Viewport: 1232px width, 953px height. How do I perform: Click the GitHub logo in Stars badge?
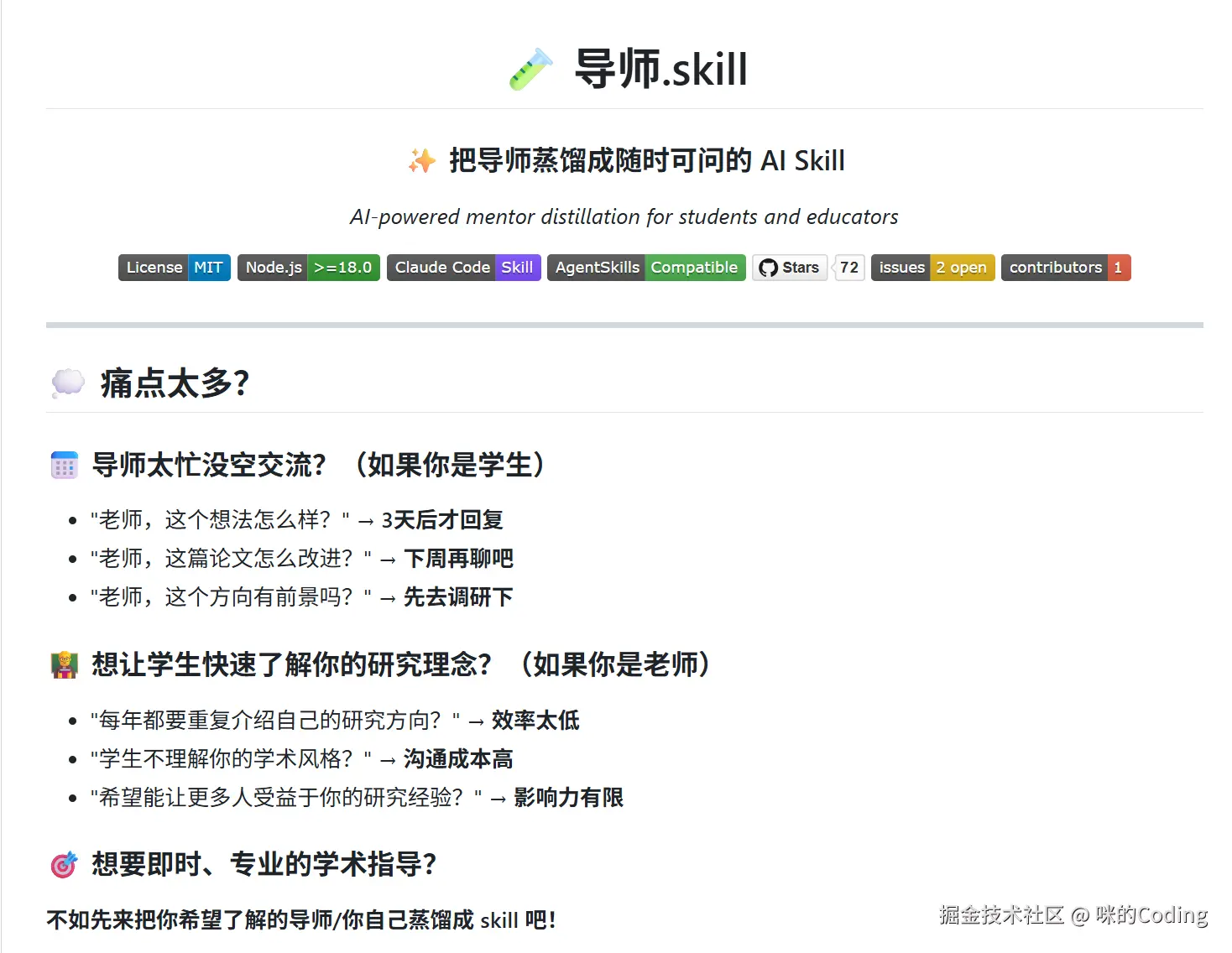pos(768,268)
